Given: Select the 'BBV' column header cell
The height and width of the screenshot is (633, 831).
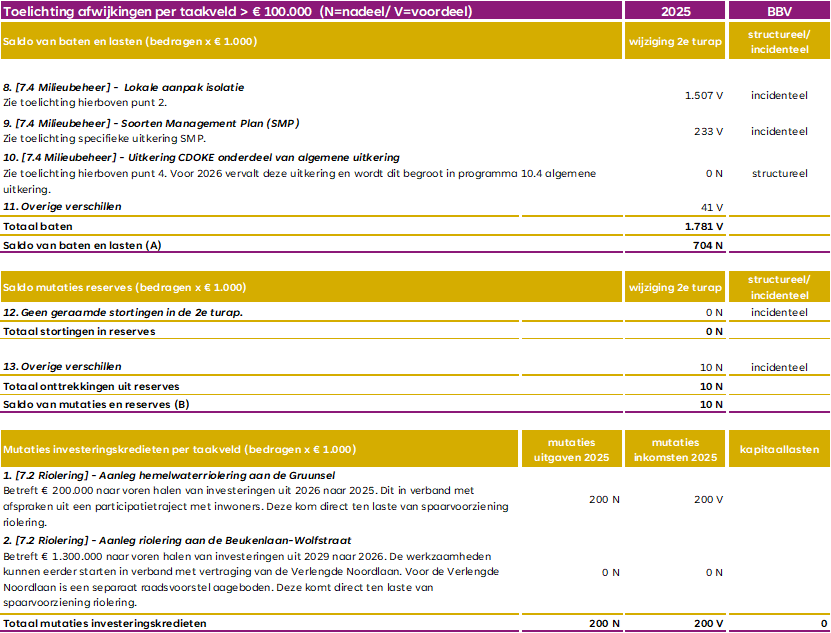Looking at the screenshot, I should (x=779, y=11).
